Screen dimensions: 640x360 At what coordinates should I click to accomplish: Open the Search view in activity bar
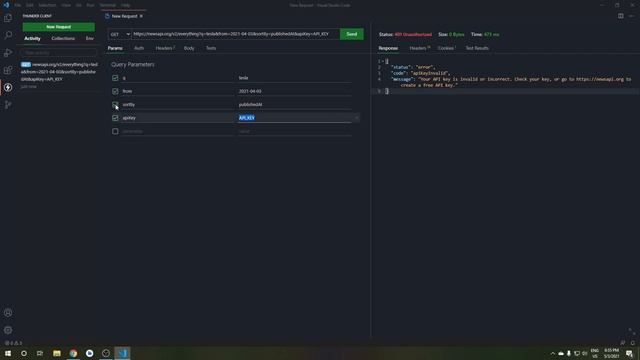click(8, 35)
